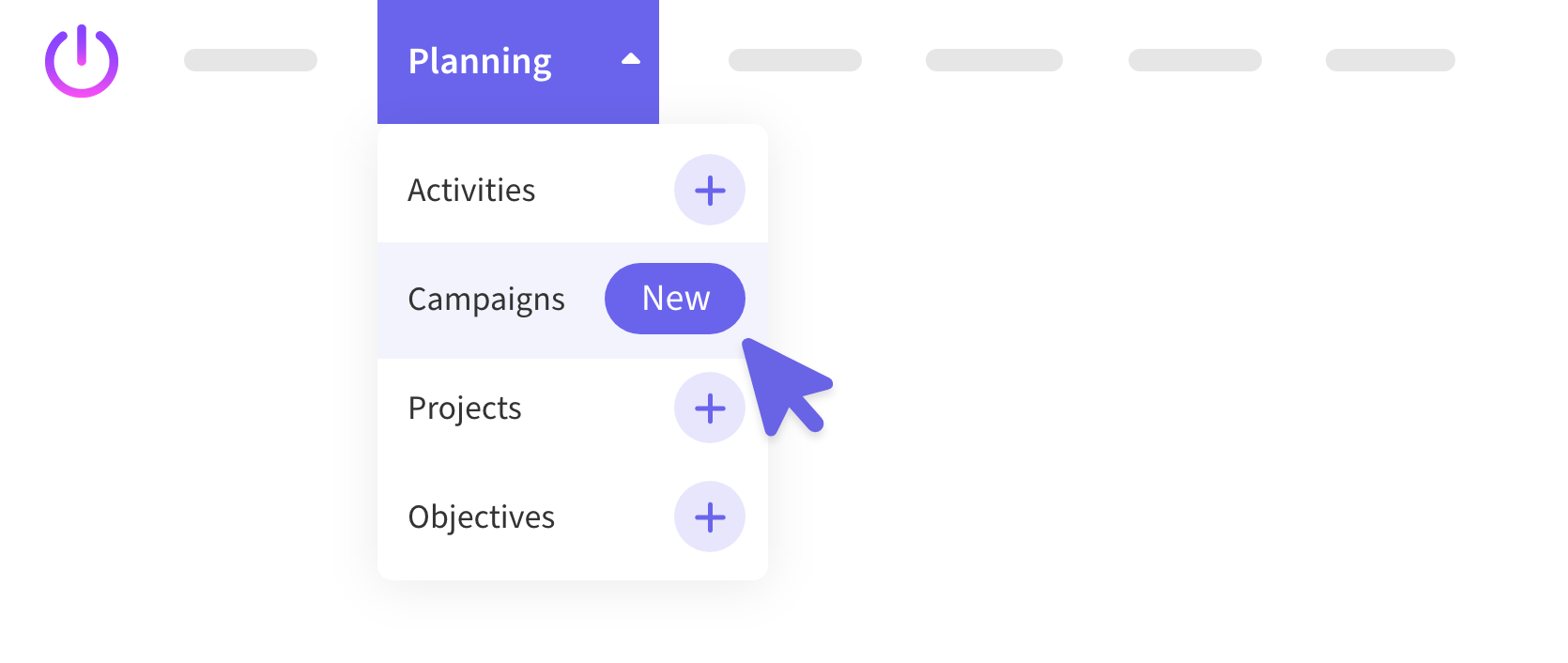Select second gray placeholder right of Planning
Image resolution: width=1568 pixels, height=663 pixels.
click(994, 60)
